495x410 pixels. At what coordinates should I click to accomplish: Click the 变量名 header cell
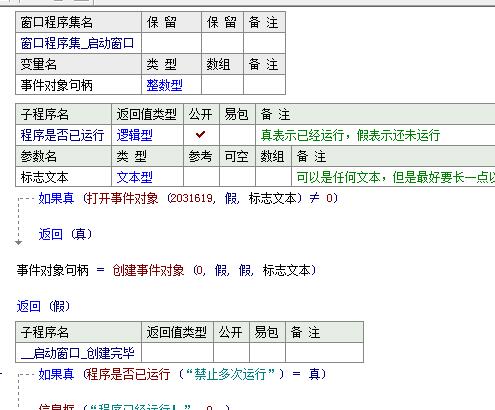pyautogui.click(x=78, y=64)
